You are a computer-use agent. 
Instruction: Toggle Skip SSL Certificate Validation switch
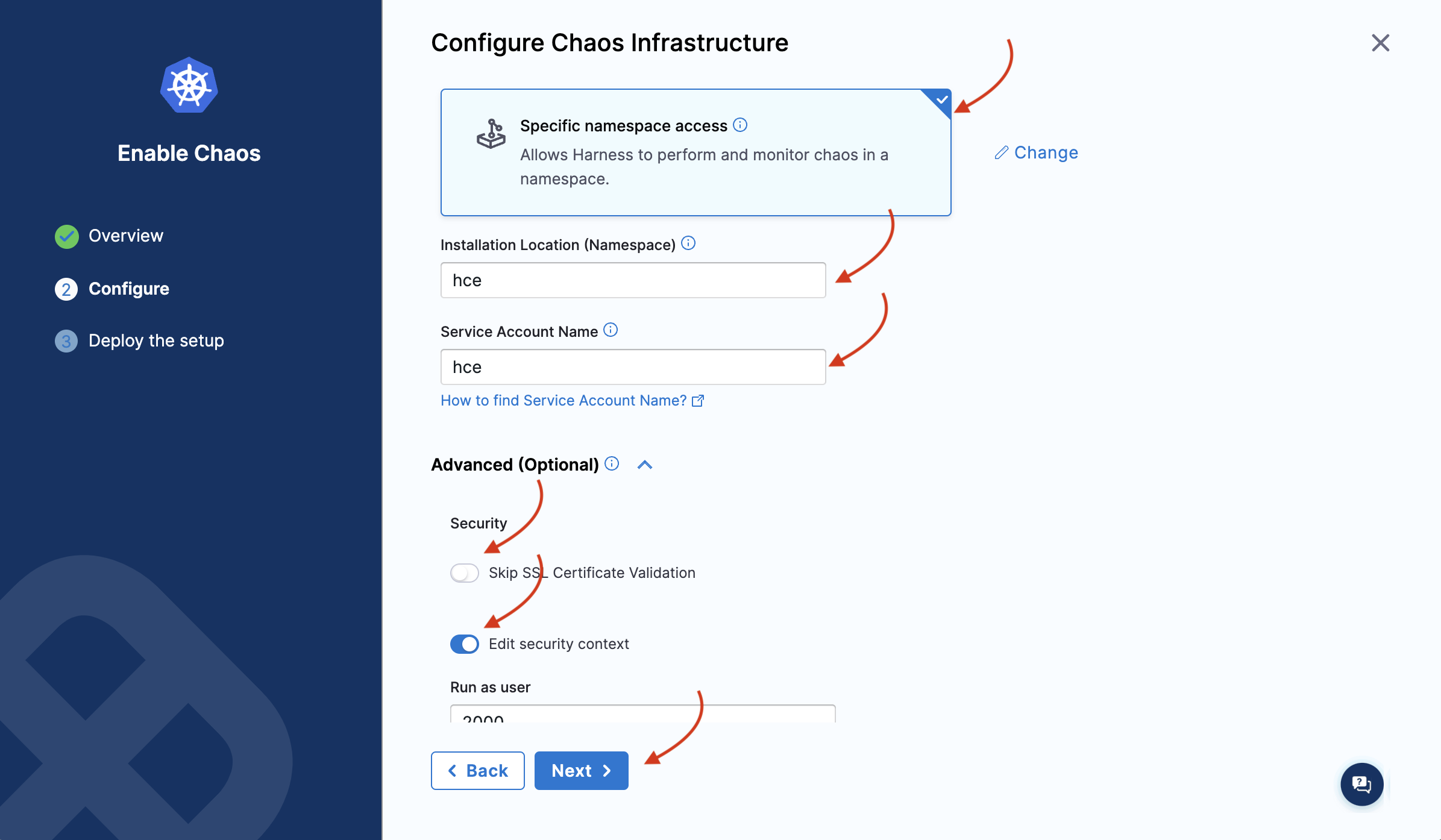463,572
